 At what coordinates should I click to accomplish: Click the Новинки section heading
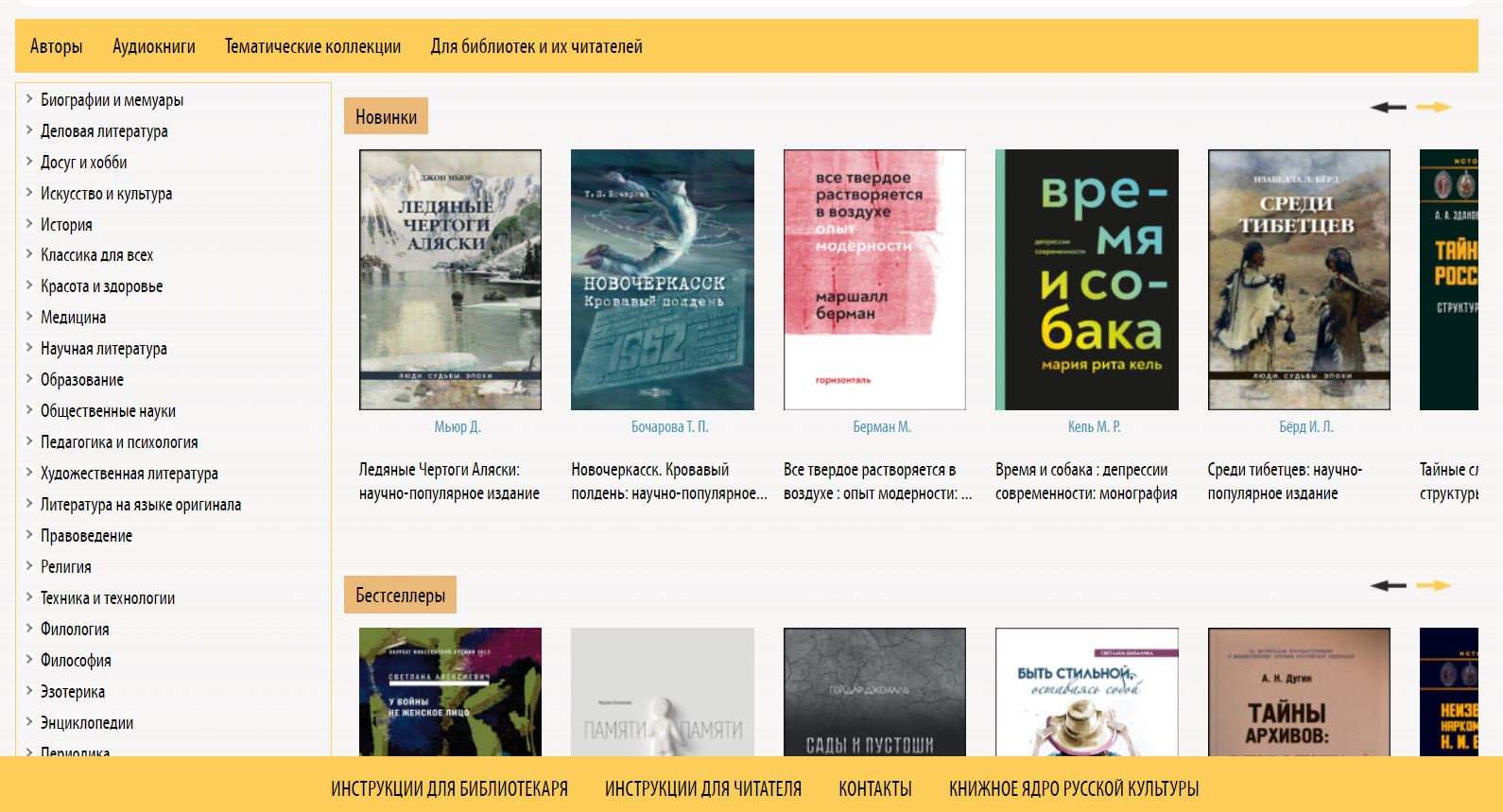click(x=386, y=116)
